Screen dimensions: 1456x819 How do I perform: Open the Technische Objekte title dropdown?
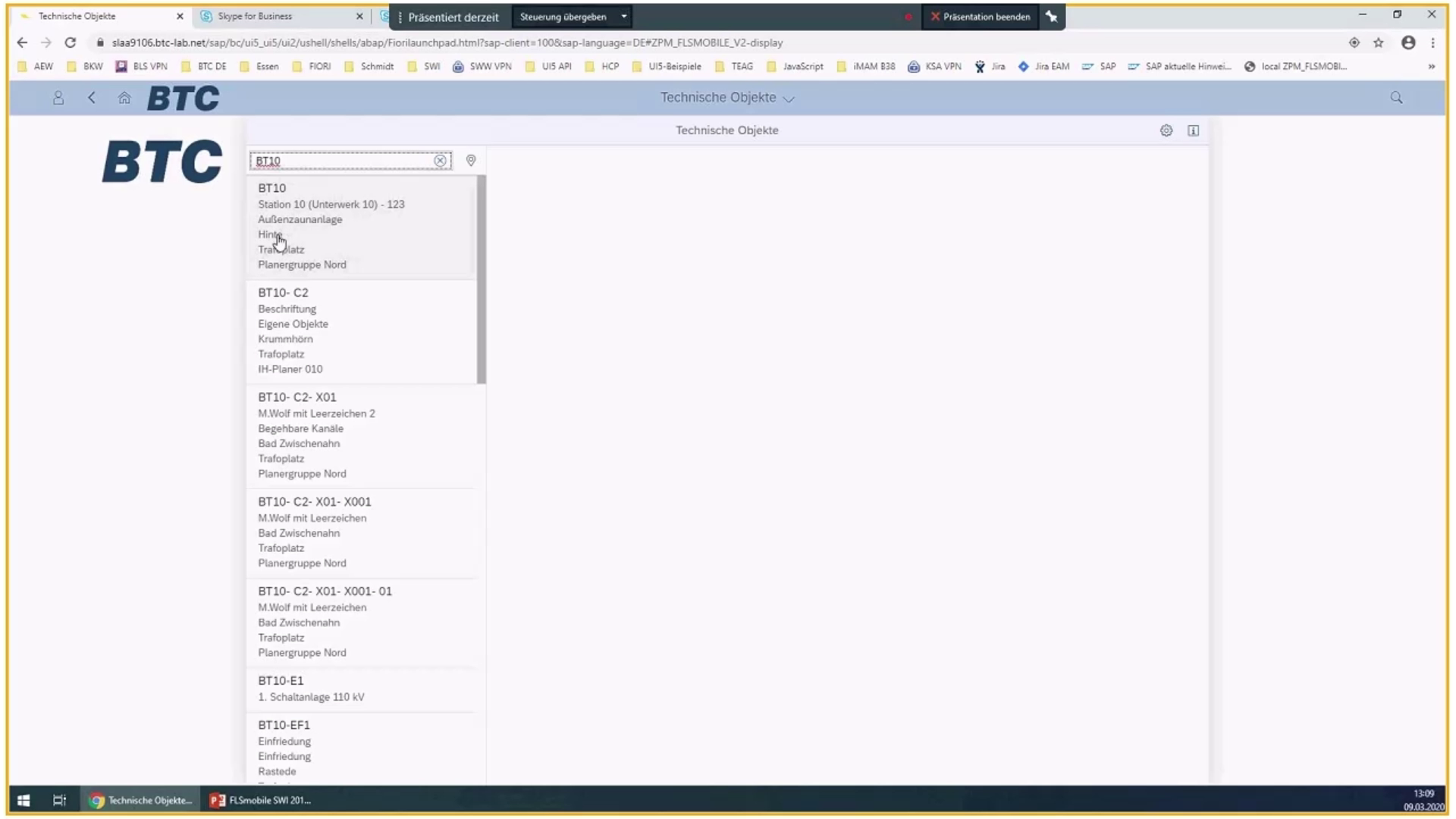(789, 99)
